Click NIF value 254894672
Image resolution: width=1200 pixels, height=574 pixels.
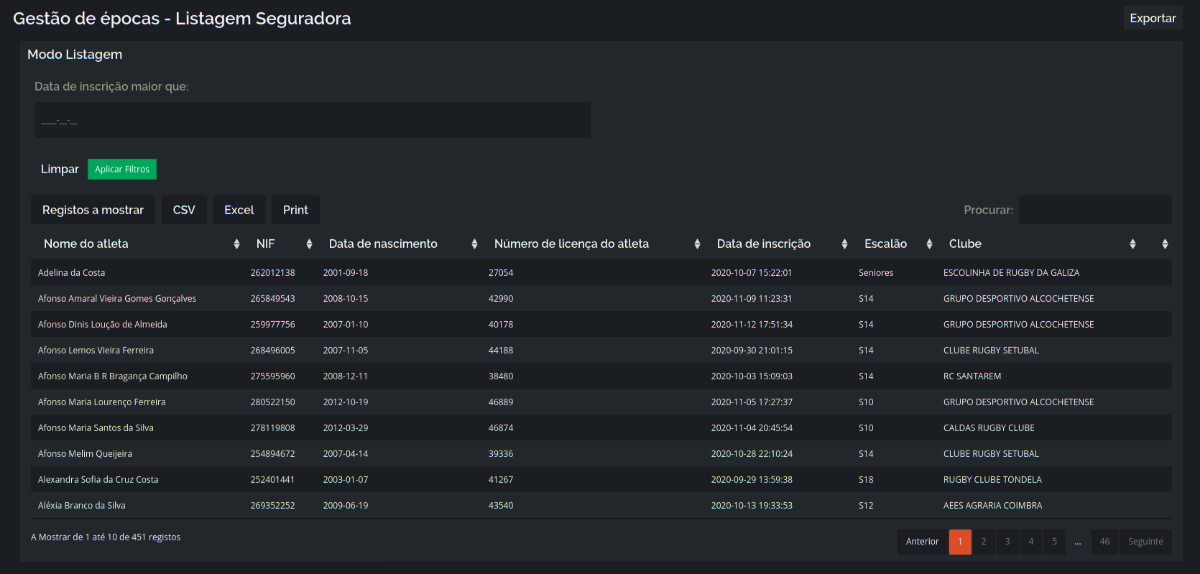tap(273, 454)
